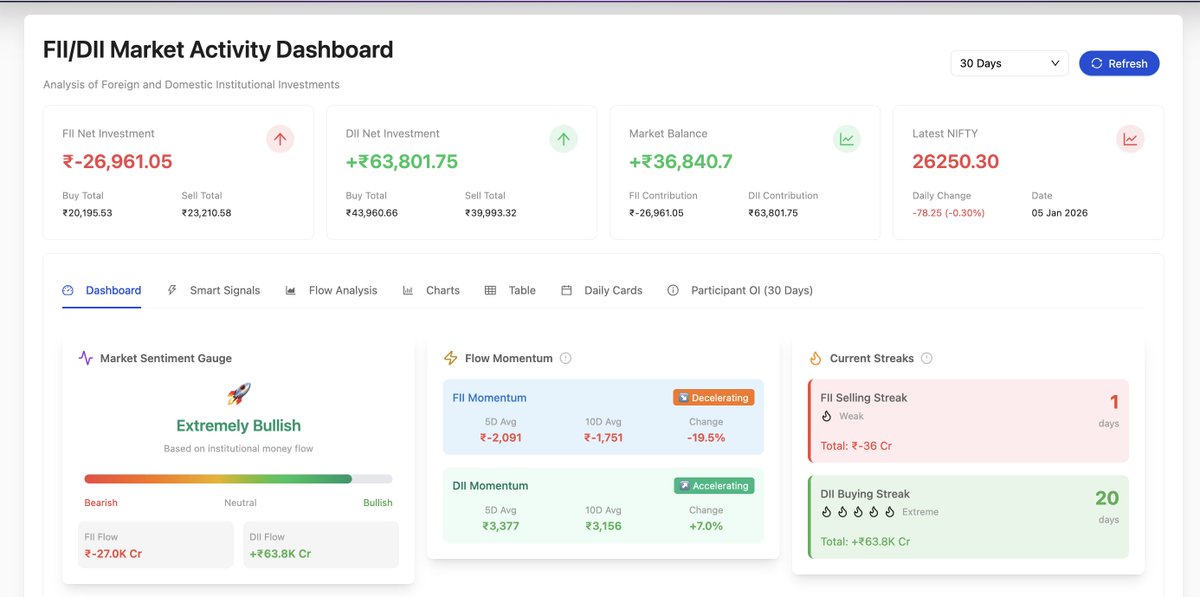Open the 30 Days period dropdown

coord(1009,63)
